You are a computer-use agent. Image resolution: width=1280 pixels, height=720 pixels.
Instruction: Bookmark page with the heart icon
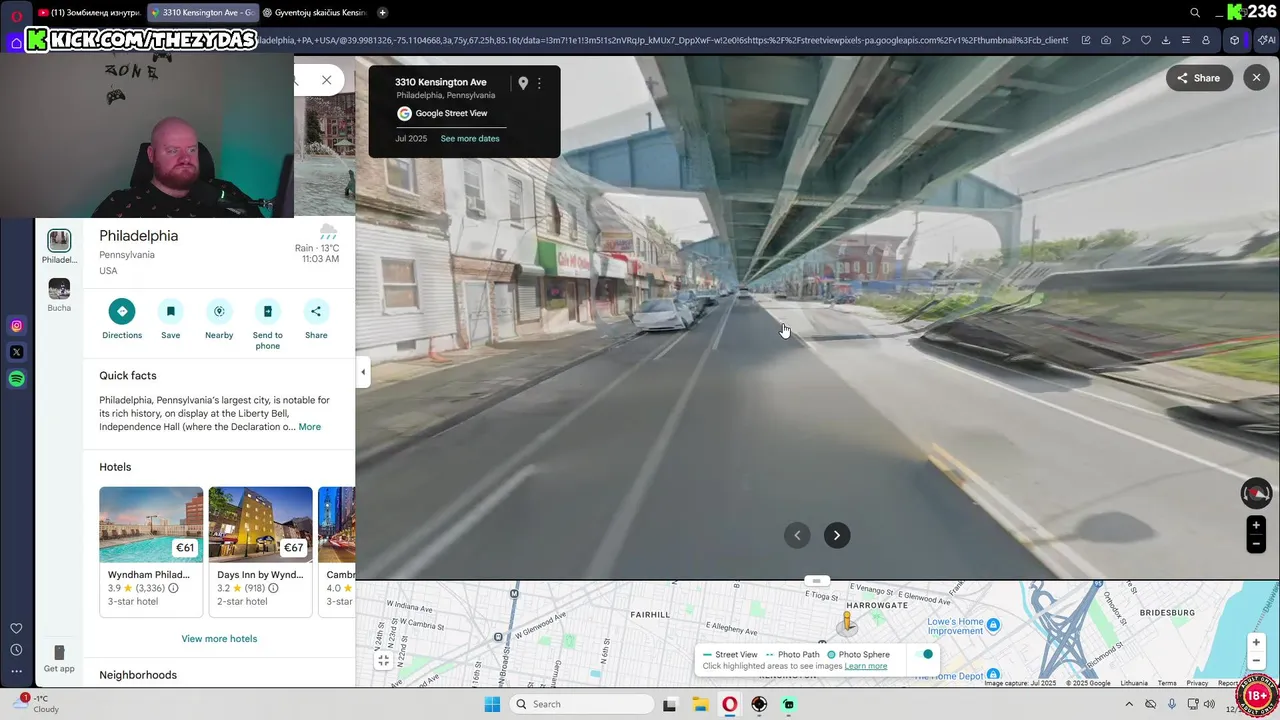pyautogui.click(x=1146, y=40)
